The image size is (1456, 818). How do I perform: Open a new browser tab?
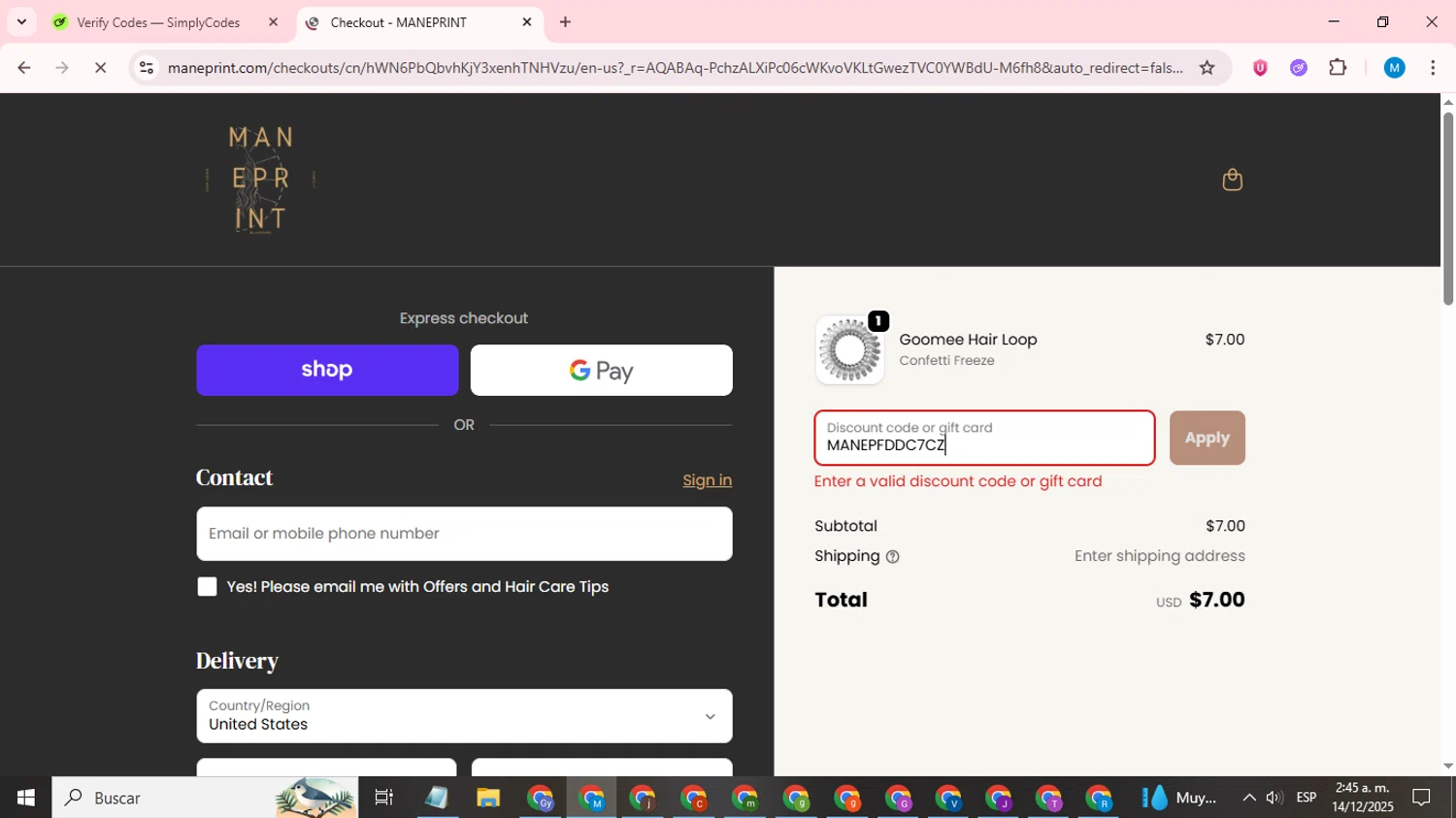pyautogui.click(x=565, y=21)
